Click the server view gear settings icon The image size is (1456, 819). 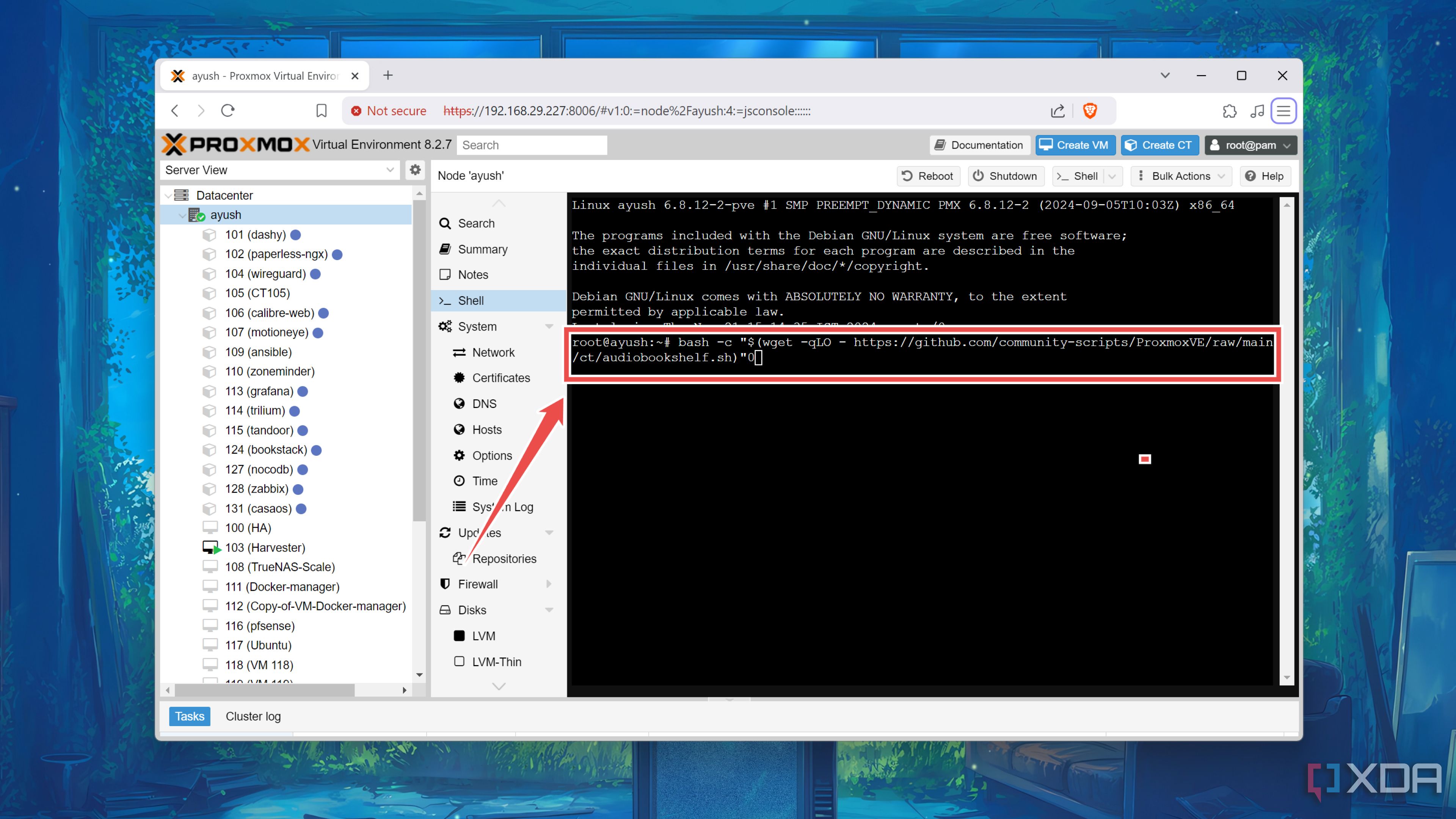pyautogui.click(x=416, y=169)
